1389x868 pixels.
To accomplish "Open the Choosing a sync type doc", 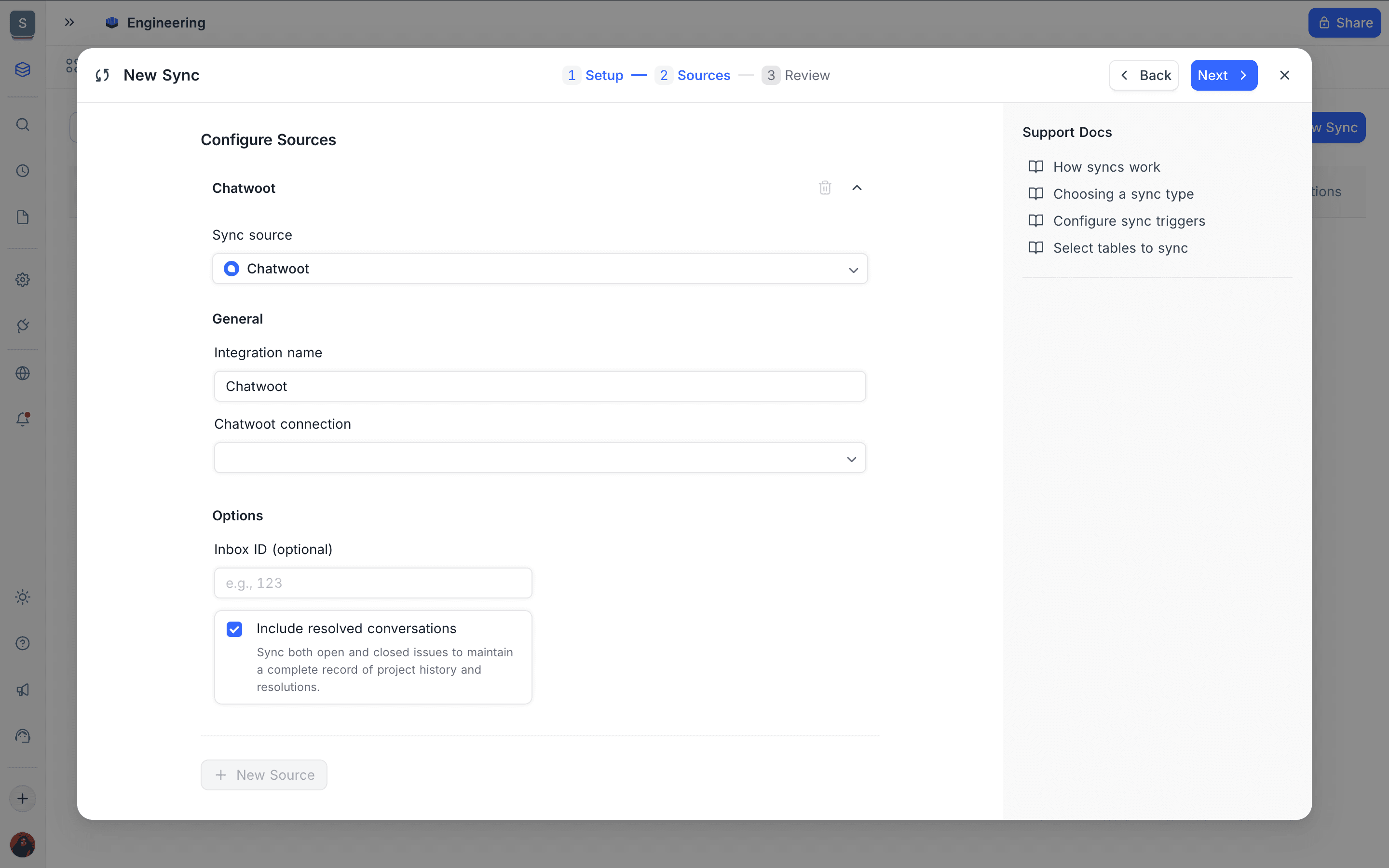I will [x=1123, y=193].
